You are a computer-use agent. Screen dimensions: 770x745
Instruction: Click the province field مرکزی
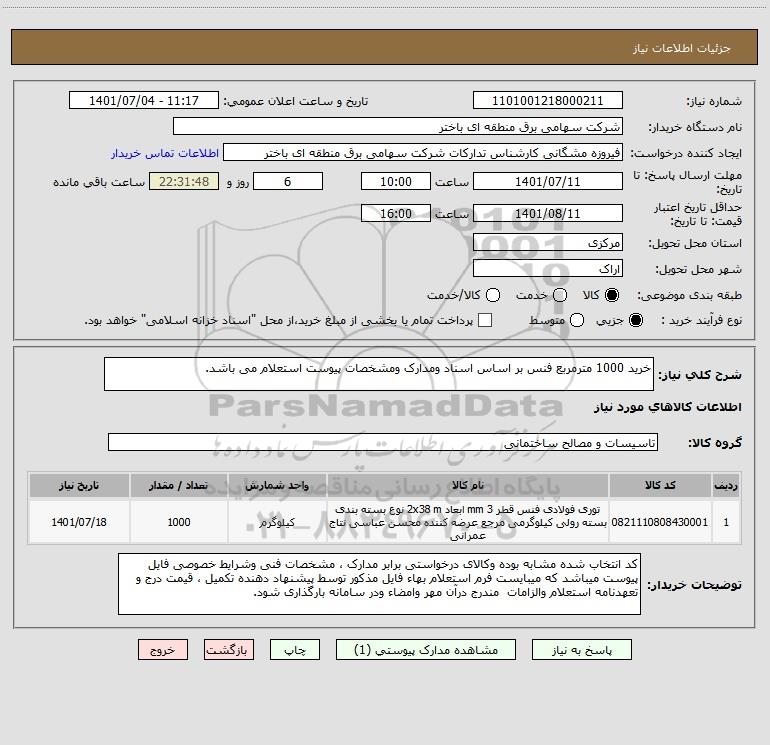[x=548, y=243]
